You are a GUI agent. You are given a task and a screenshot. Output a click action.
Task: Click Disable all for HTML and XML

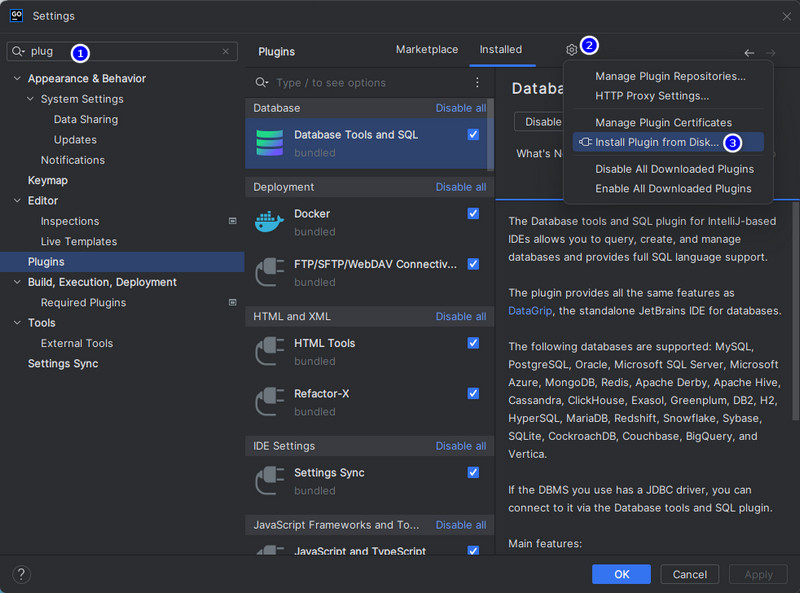click(461, 316)
